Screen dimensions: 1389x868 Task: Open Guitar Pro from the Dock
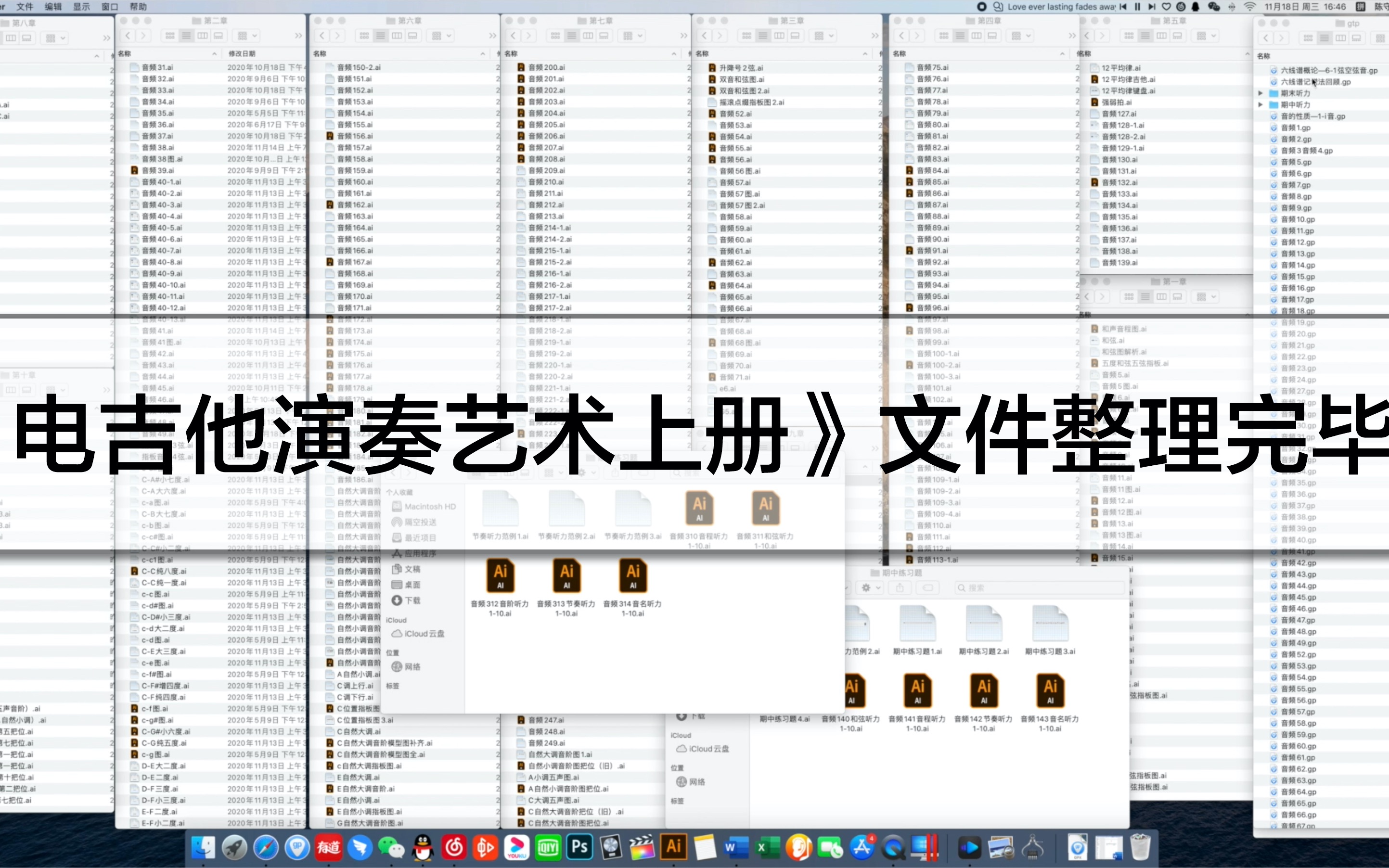coord(297,847)
